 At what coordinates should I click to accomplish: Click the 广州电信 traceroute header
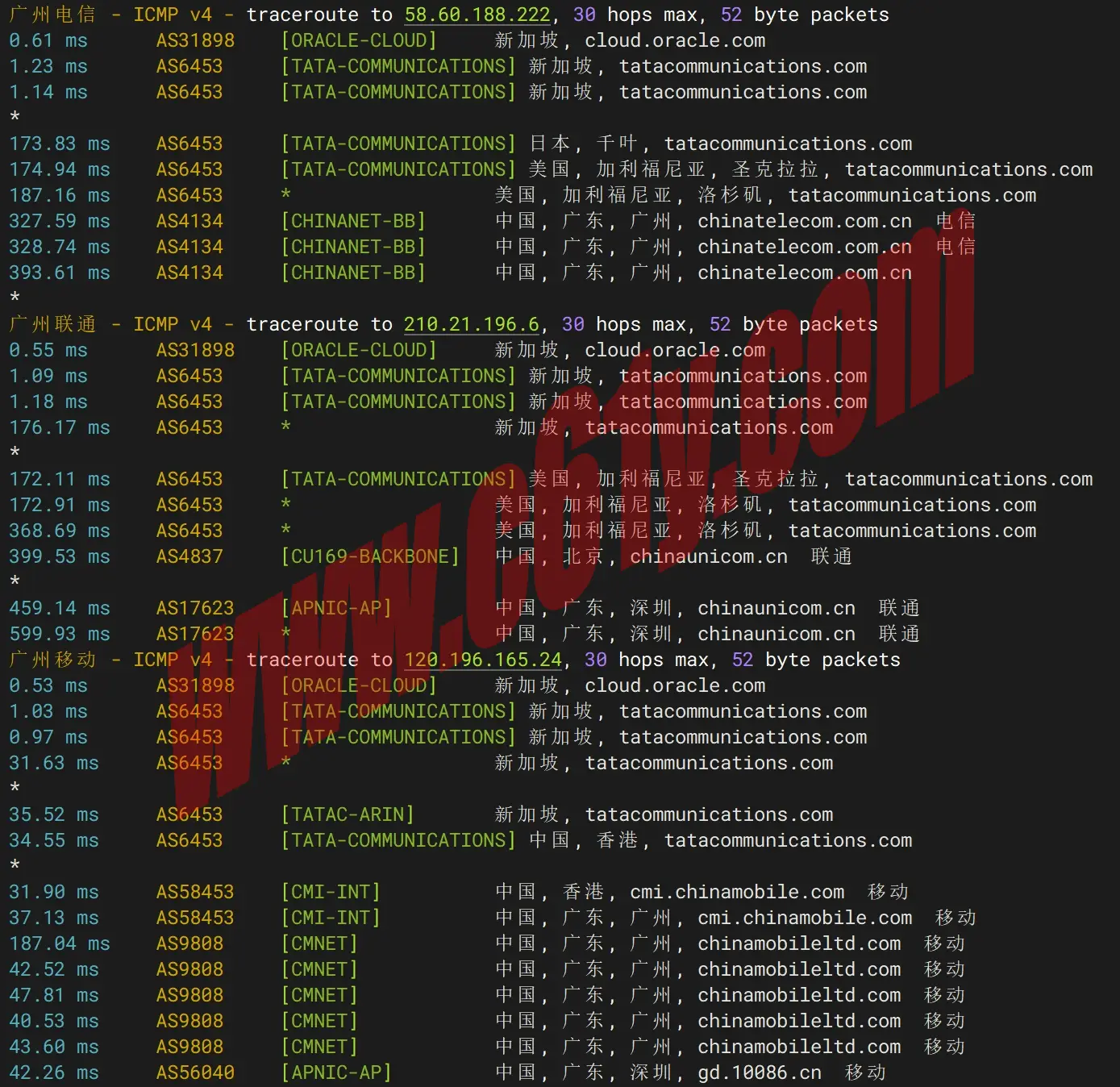[449, 15]
